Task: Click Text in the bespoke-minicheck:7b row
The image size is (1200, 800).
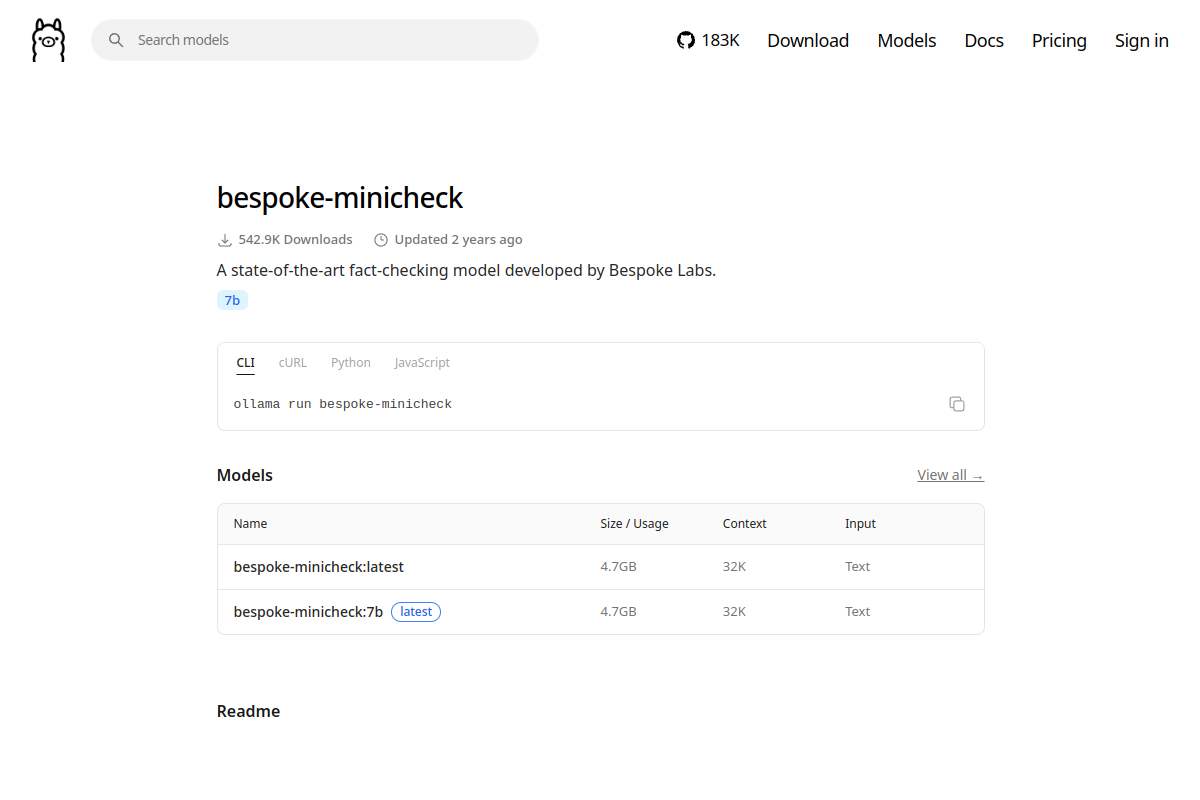Action: (857, 612)
